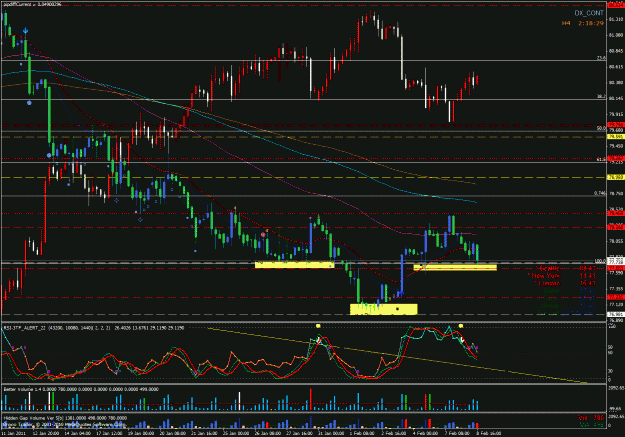Click the 7 Feb 08:00 time axis label
Viewport: 625px width, 437px height.
[457, 433]
